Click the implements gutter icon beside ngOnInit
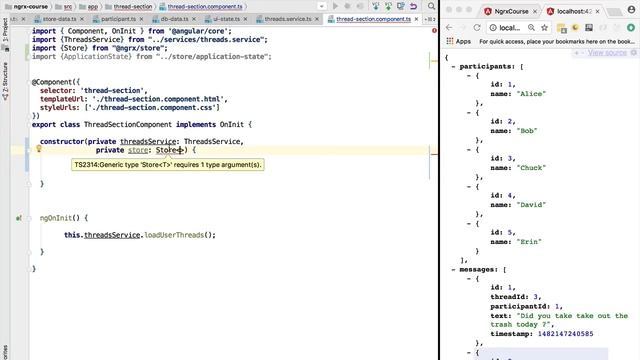Viewport: 640px width, 360px height. click(19, 218)
